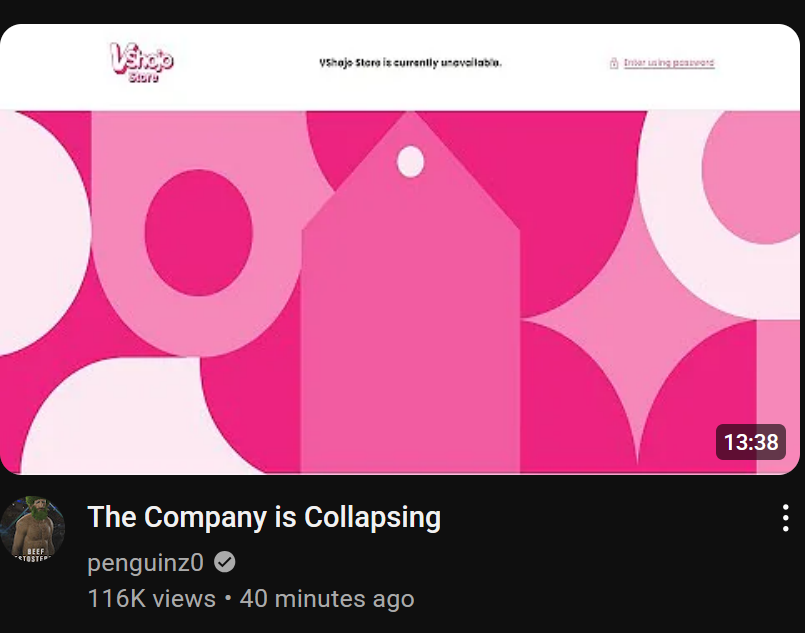Click the verified checkmark badge
Image resolution: width=805 pixels, height=633 pixels.
click(224, 562)
